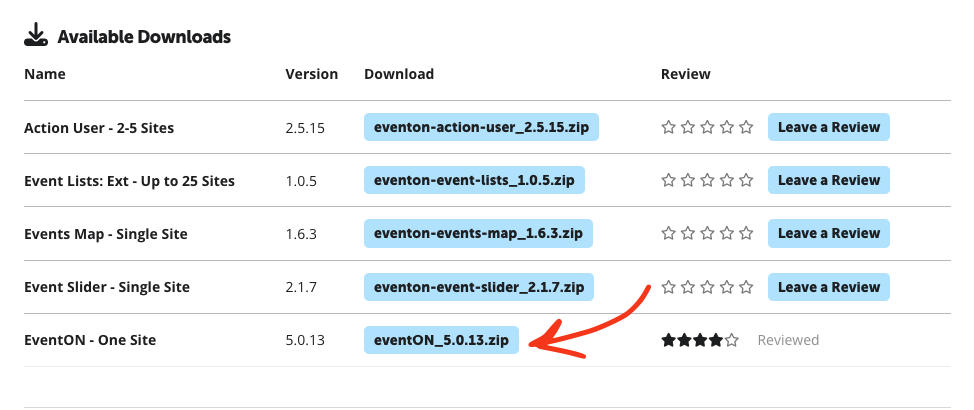Image resolution: width=974 pixels, height=410 pixels.
Task: Leave a Review for Events Map
Action: (829, 234)
